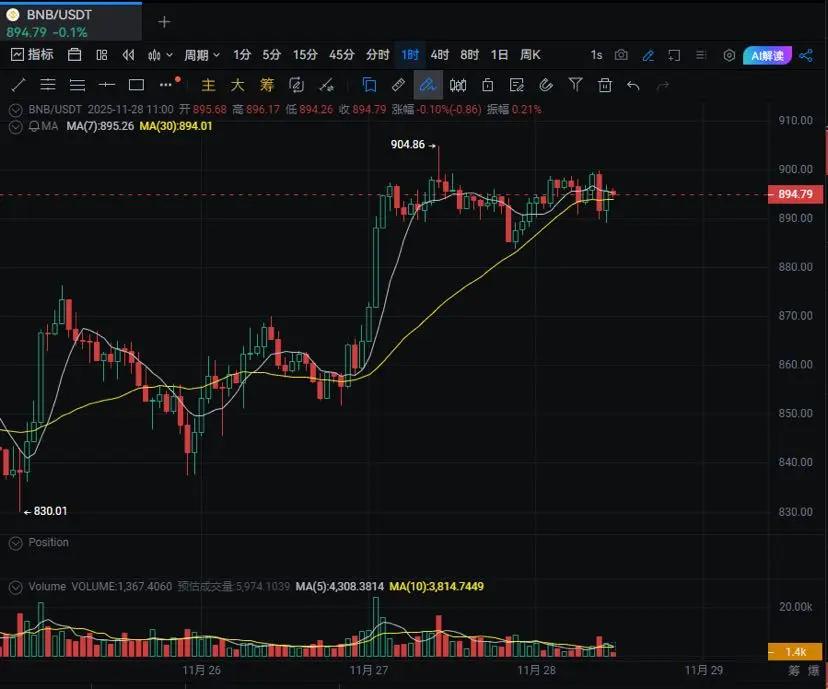Select the horizontal segment line tool
Viewport: 828px width, 689px height.
coord(107,84)
